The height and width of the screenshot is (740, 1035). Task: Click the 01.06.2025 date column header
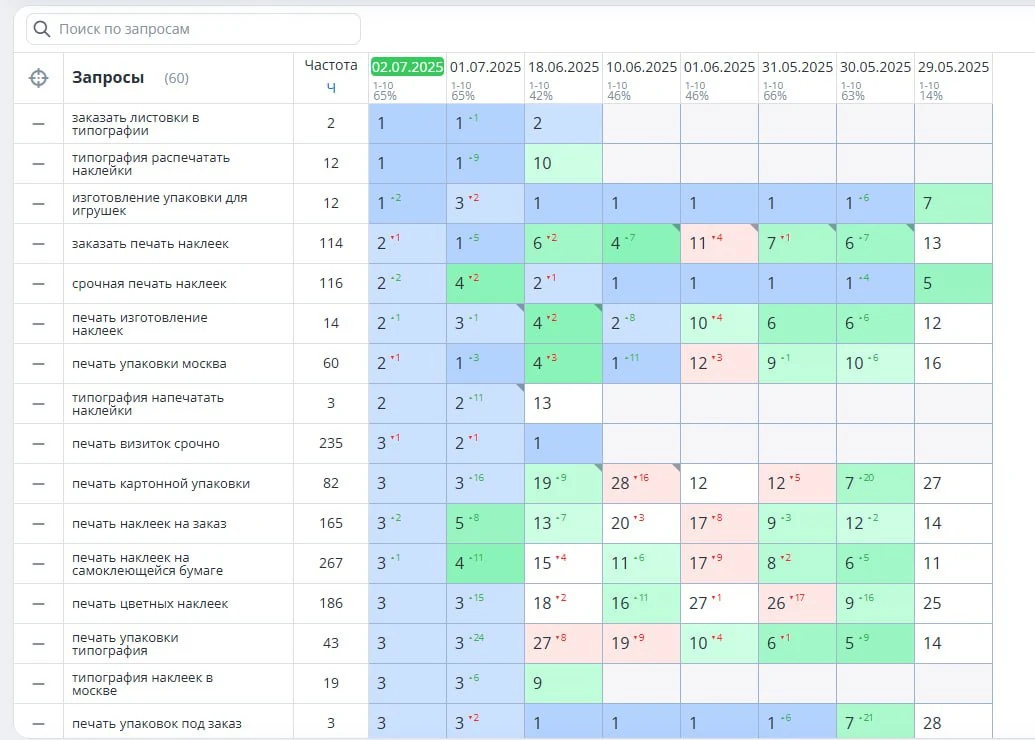(719, 67)
